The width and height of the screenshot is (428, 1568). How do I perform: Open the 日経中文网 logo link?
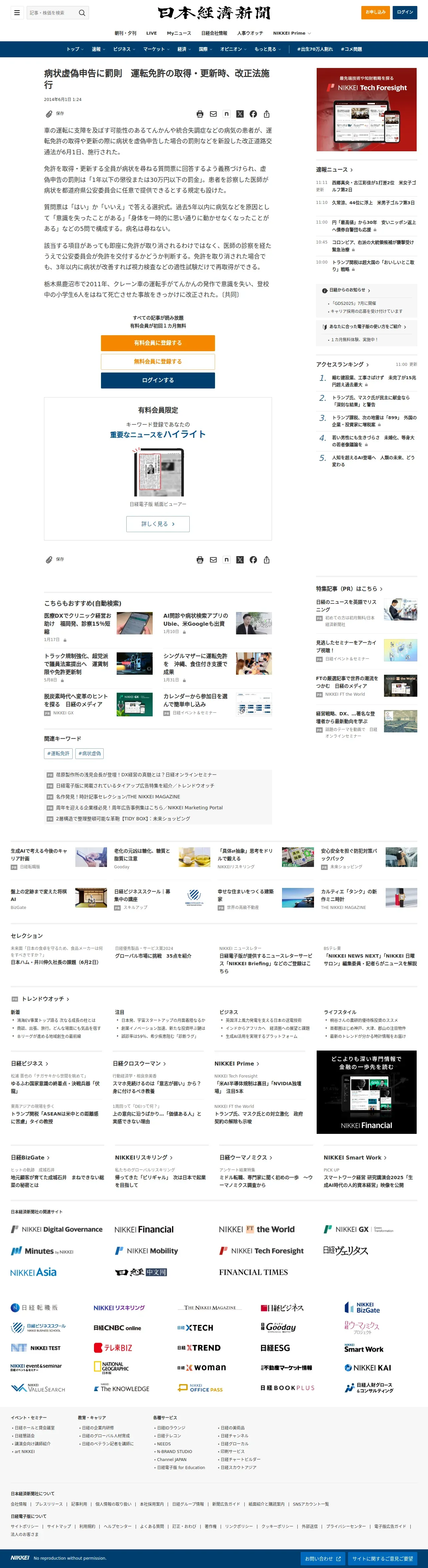coord(141,1273)
